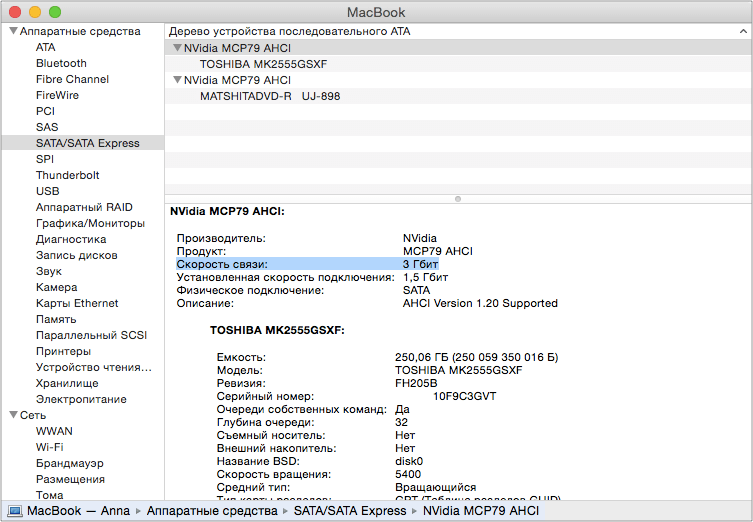Open Принтеры in the sidebar
This screenshot has width=753, height=522.
pyautogui.click(x=63, y=351)
